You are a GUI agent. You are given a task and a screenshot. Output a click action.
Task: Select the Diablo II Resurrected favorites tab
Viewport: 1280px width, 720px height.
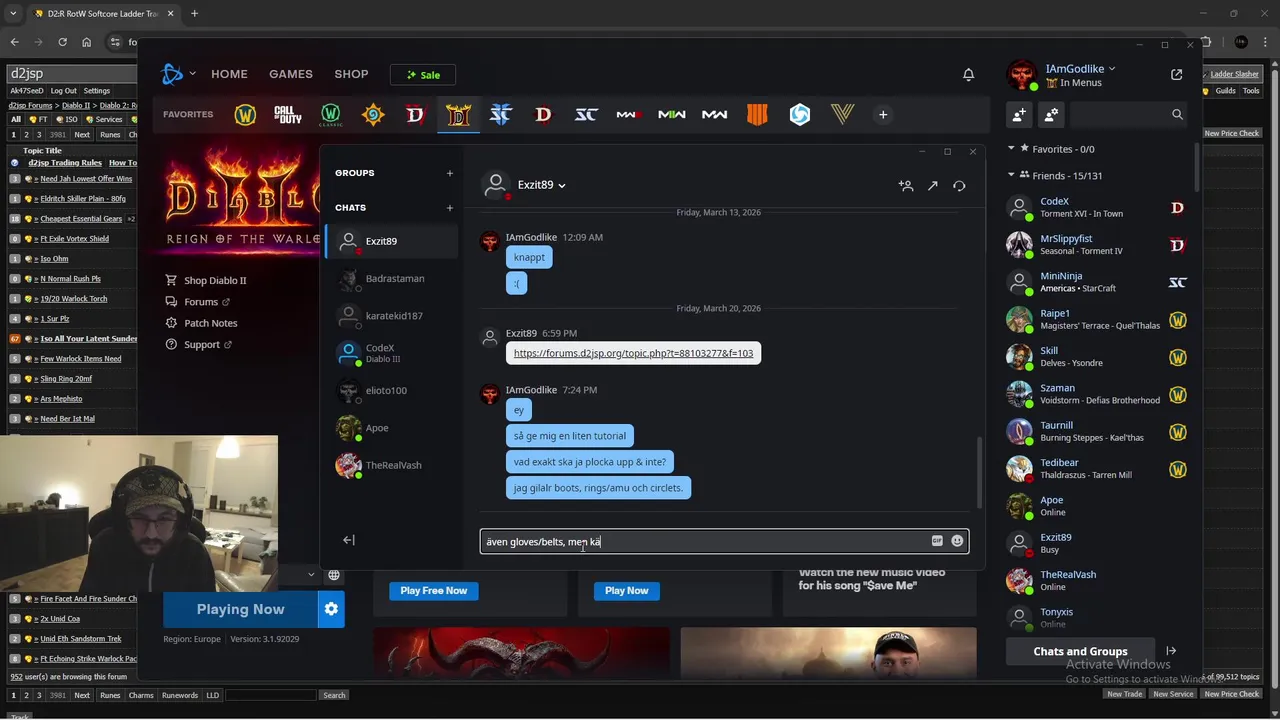(x=458, y=115)
